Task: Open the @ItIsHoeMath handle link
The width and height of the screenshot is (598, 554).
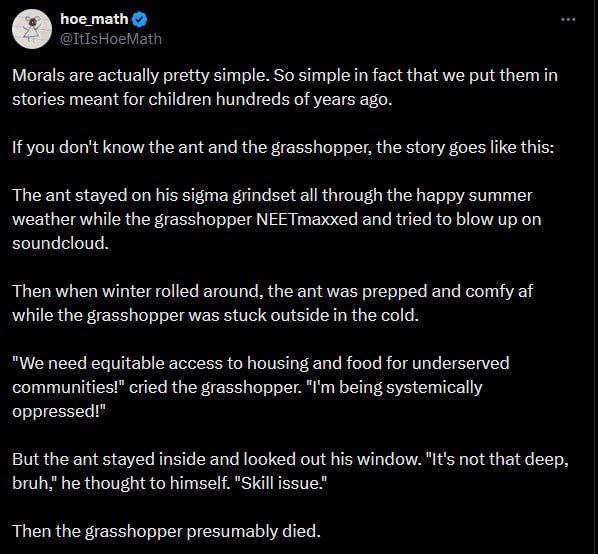Action: tap(111, 39)
